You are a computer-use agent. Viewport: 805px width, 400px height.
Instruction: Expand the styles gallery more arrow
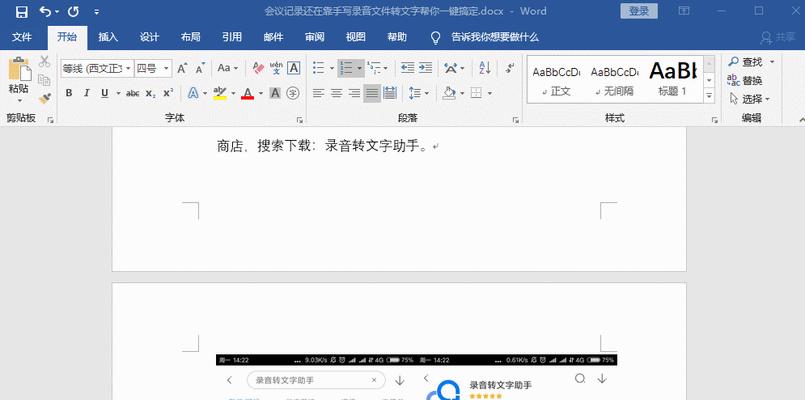pos(709,95)
